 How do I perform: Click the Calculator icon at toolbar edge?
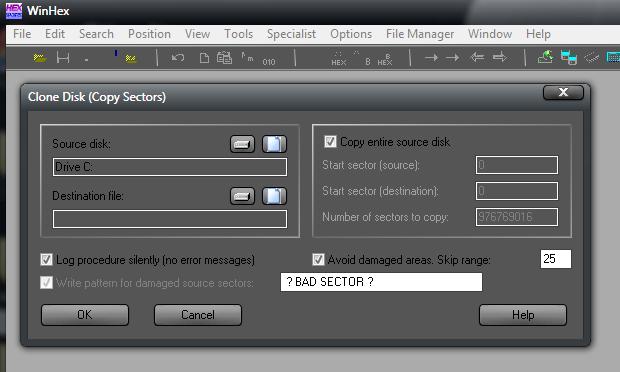[613, 58]
